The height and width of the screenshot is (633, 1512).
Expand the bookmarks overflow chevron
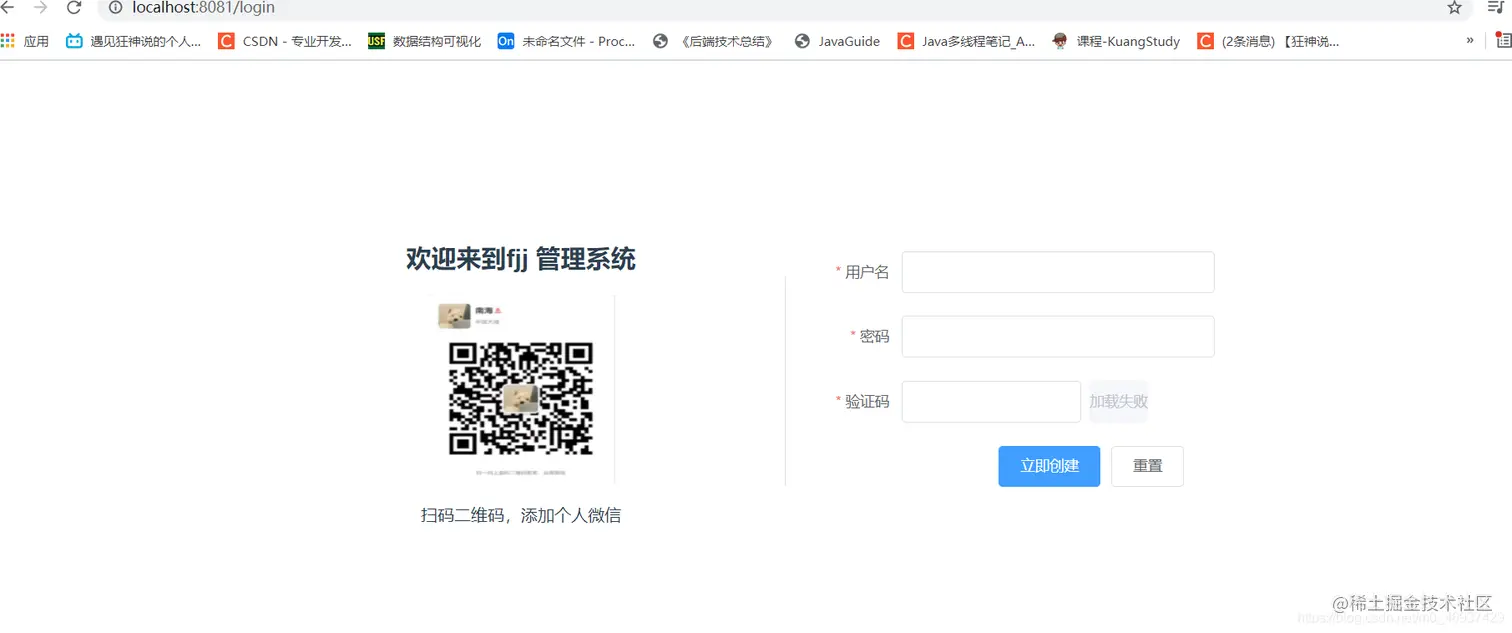tap(1470, 41)
